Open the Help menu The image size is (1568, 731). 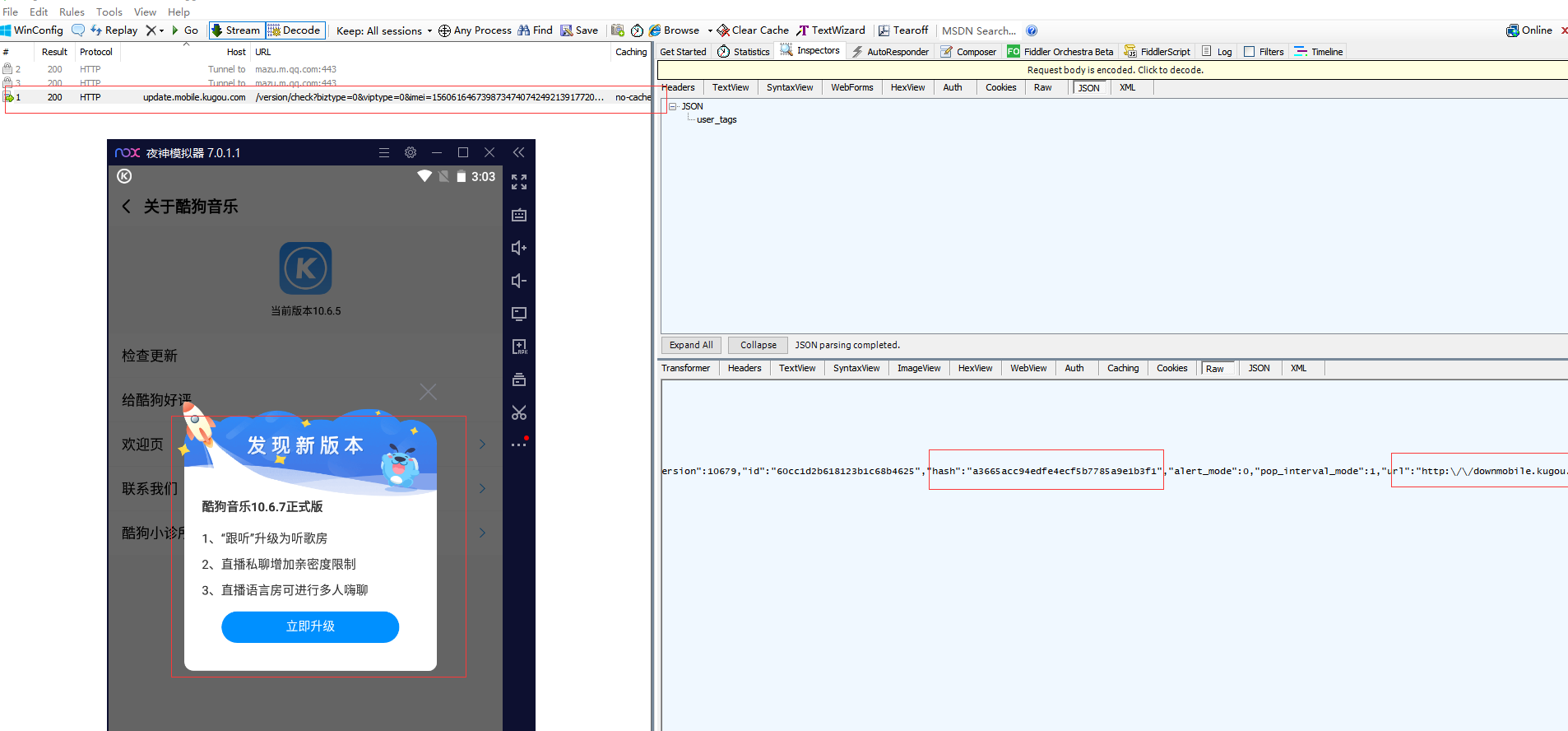tap(179, 12)
